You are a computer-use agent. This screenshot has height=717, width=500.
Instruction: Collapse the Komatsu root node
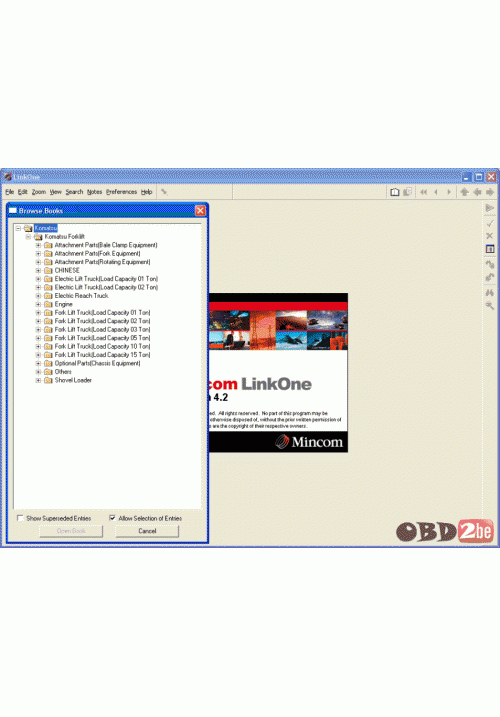(18, 228)
